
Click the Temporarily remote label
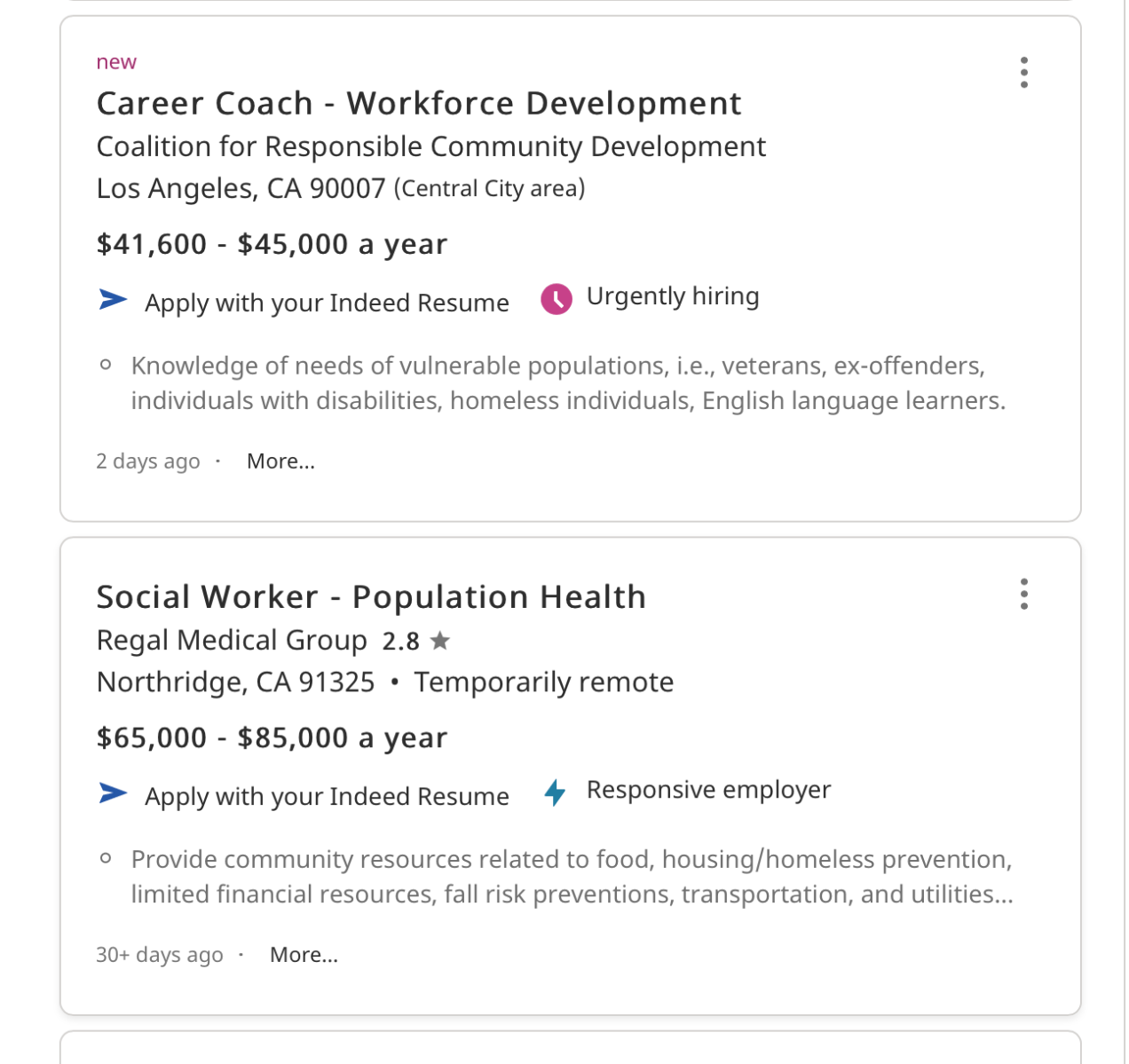543,682
